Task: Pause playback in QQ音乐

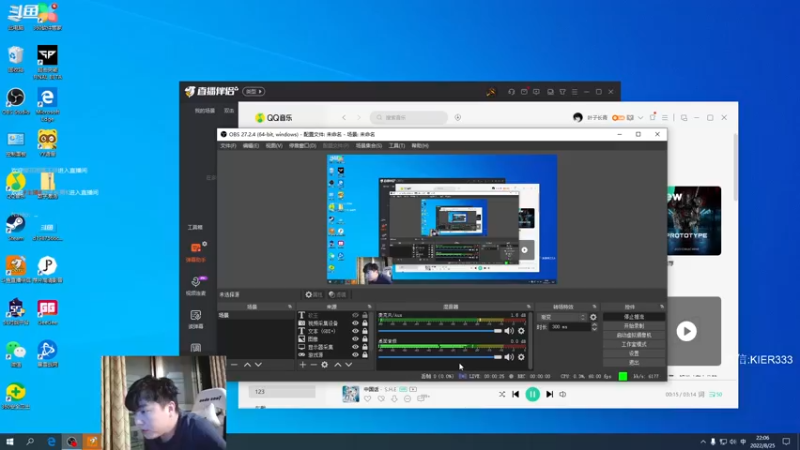Action: (533, 394)
